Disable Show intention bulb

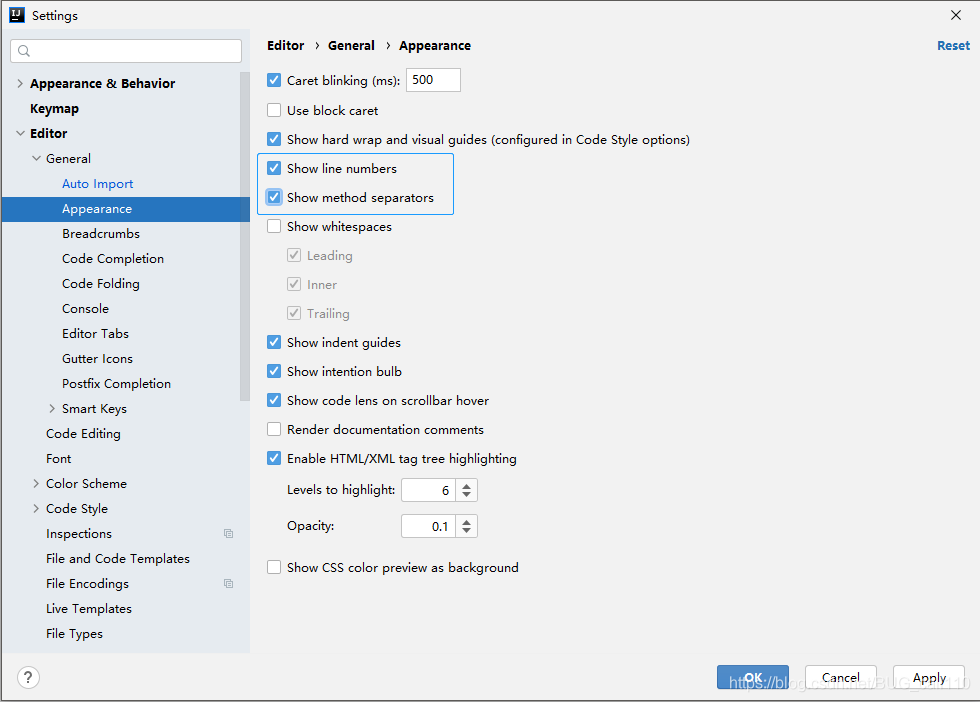[273, 371]
